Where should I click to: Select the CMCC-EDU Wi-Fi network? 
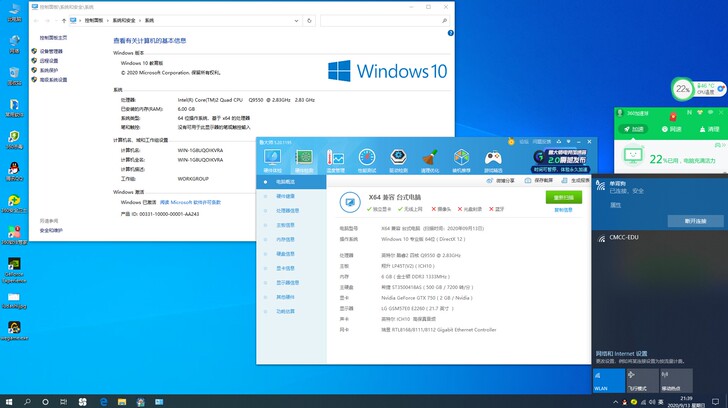pos(660,238)
